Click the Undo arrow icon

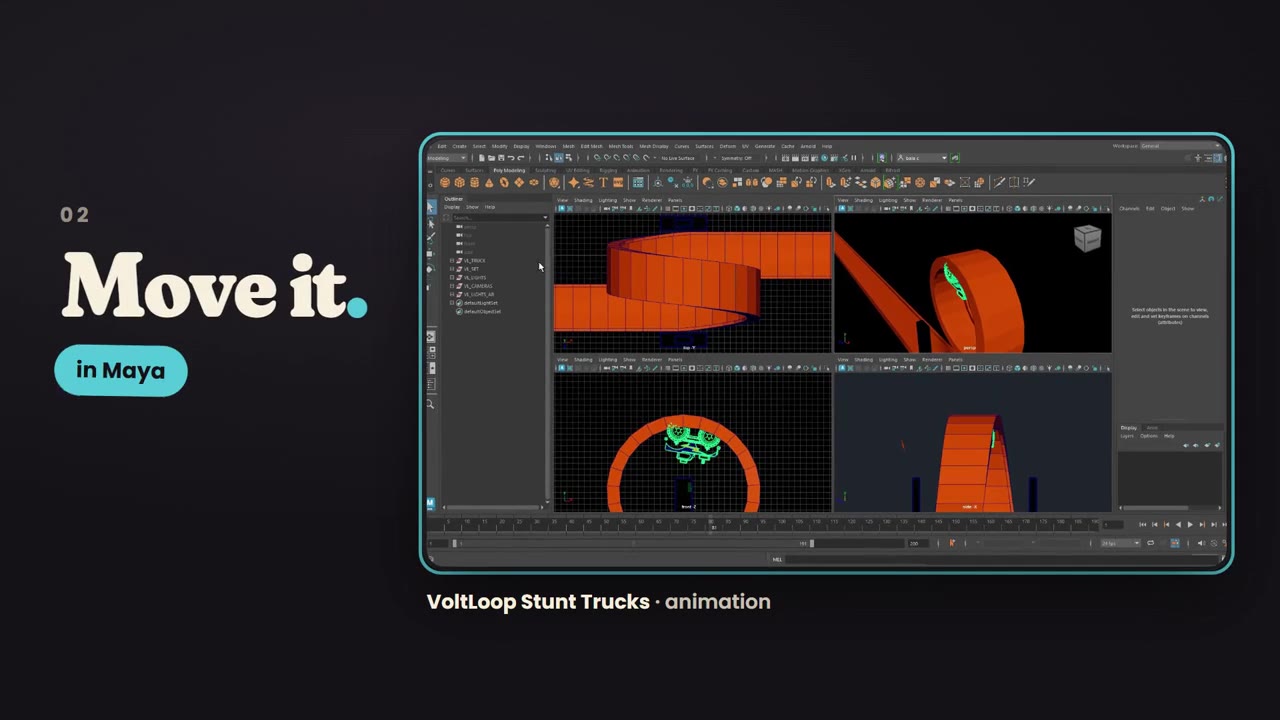click(511, 158)
